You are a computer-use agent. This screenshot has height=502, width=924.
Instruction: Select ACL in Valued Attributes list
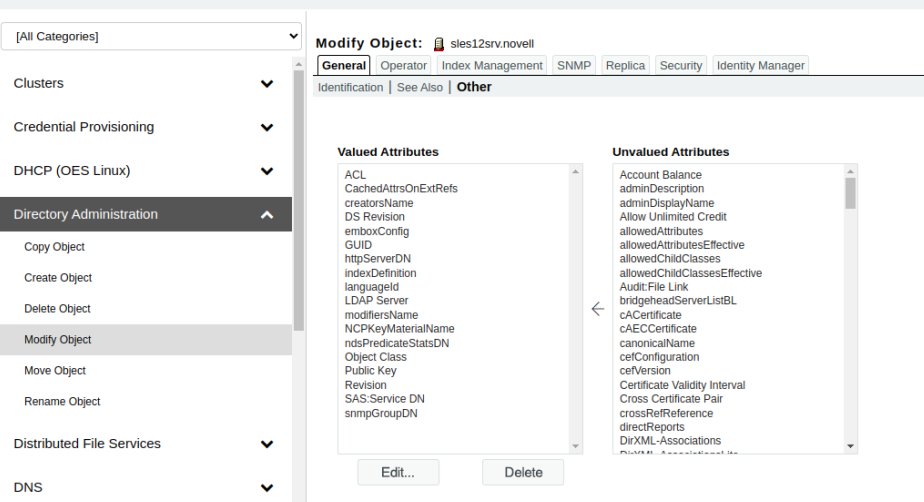pos(355,175)
